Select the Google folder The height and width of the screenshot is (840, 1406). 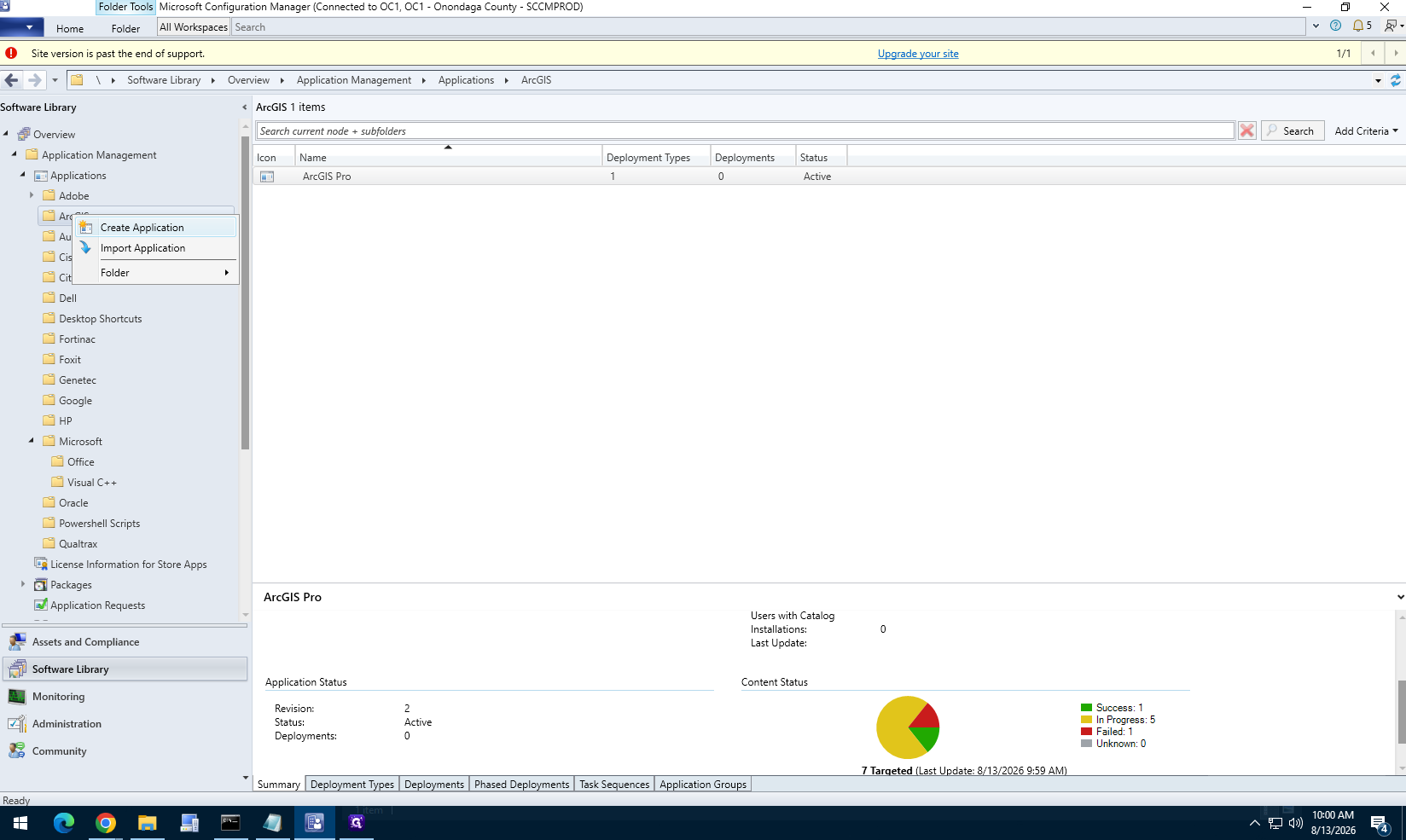pyautogui.click(x=75, y=401)
